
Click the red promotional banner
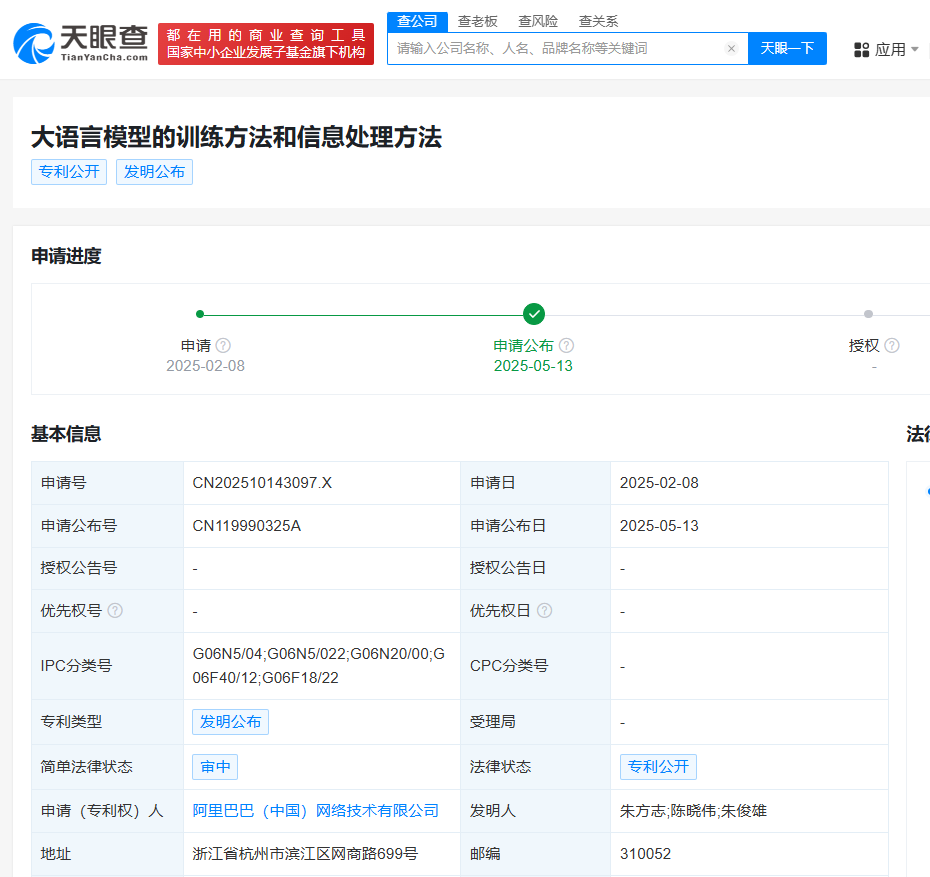[x=265, y=44]
